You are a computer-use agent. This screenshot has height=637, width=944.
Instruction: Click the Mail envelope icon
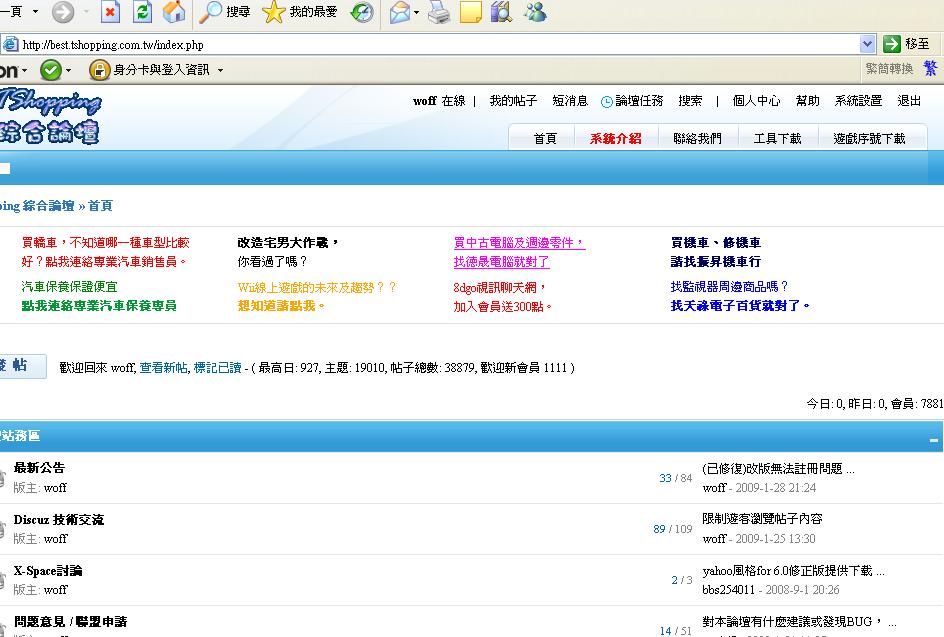[400, 11]
